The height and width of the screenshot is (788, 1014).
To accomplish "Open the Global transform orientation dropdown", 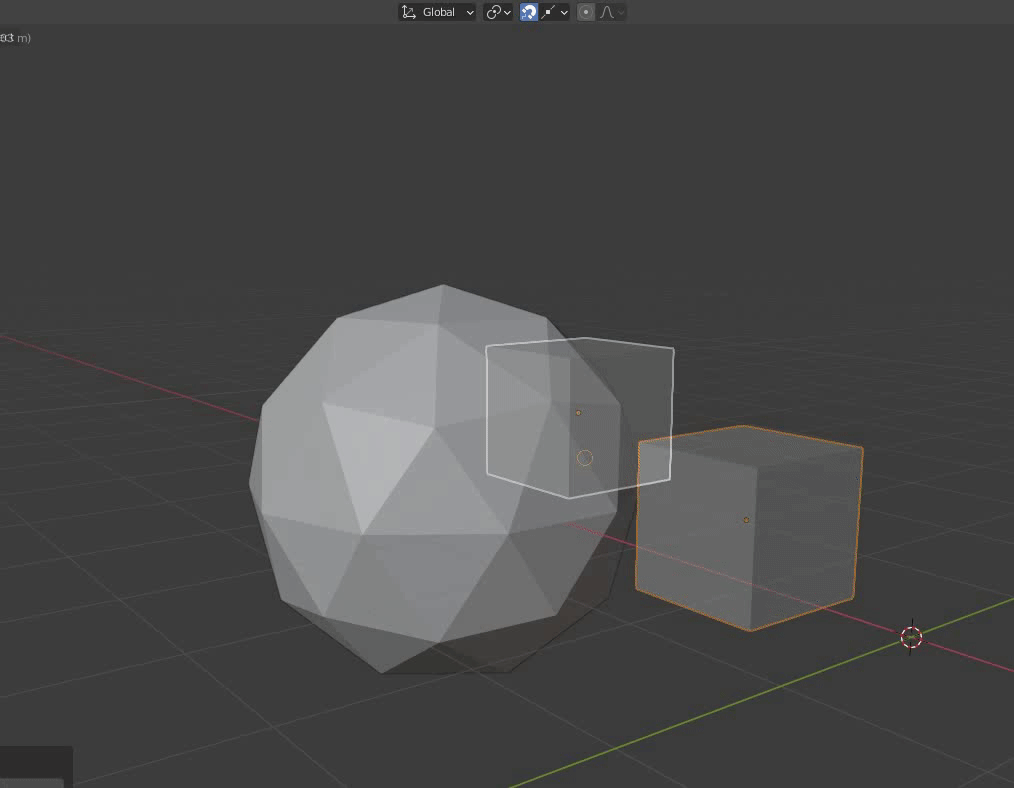I will (x=445, y=12).
